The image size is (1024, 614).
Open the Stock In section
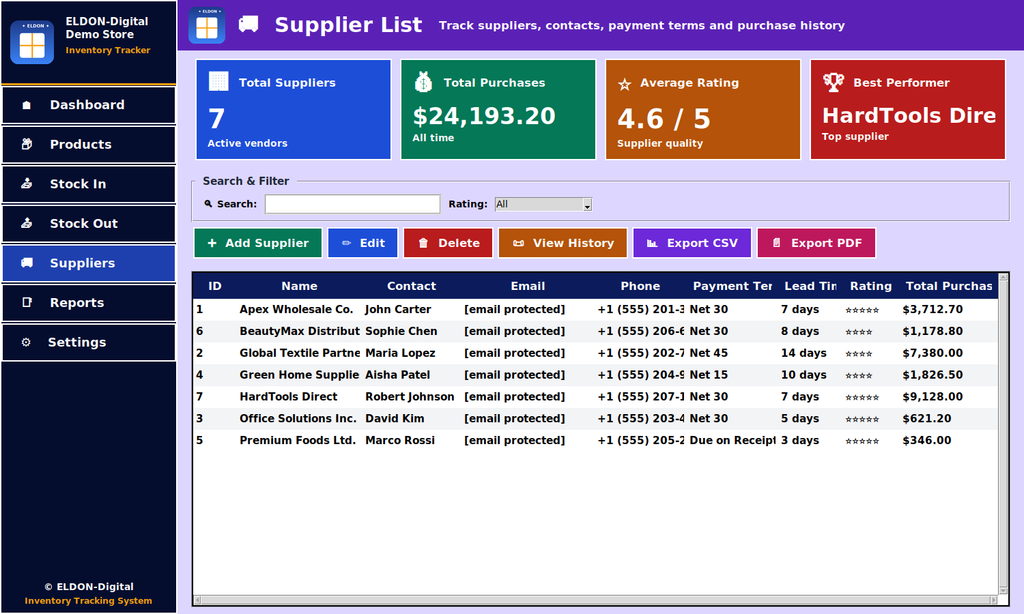89,184
